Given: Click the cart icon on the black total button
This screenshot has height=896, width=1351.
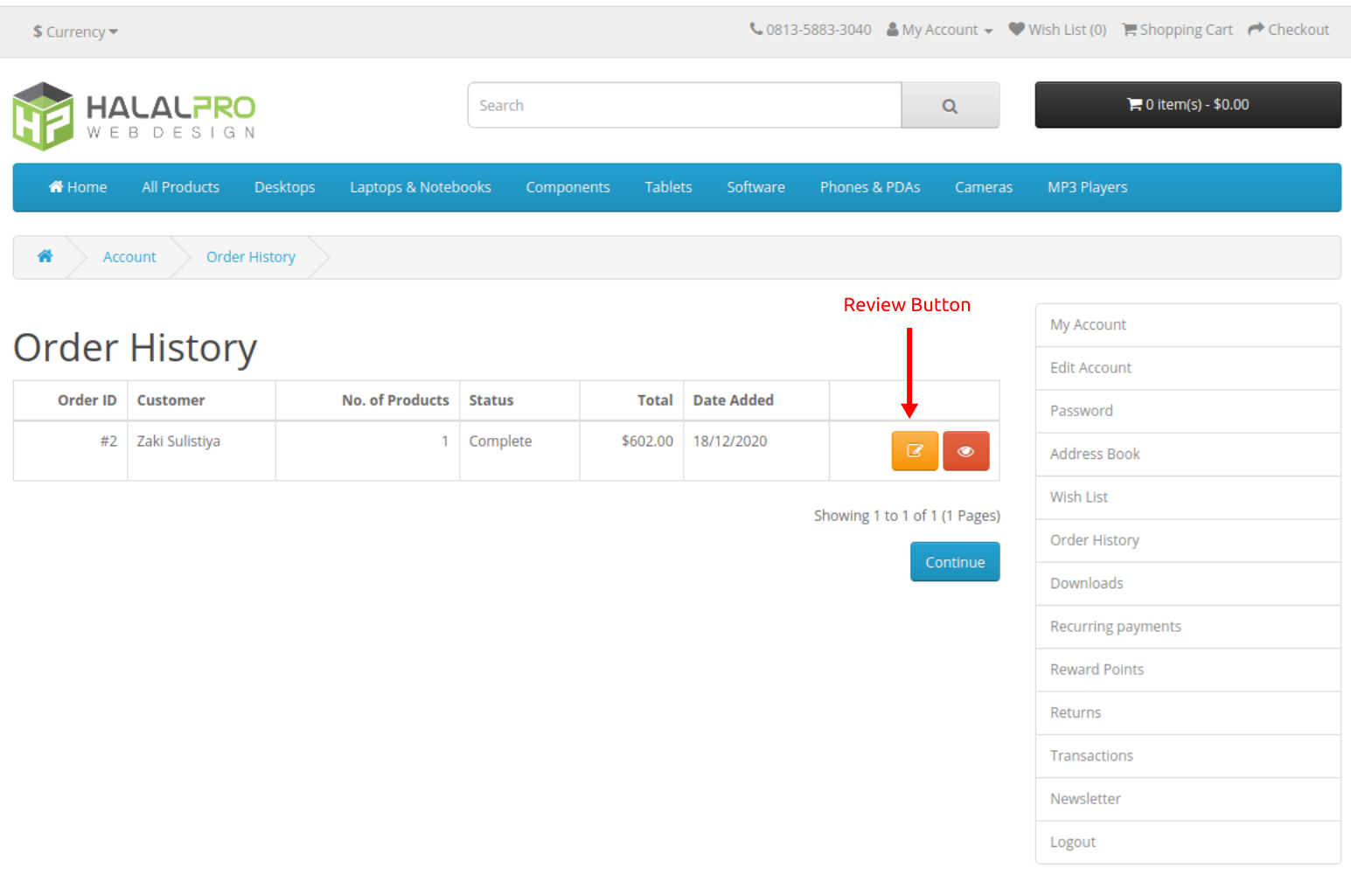Looking at the screenshot, I should coord(1134,104).
